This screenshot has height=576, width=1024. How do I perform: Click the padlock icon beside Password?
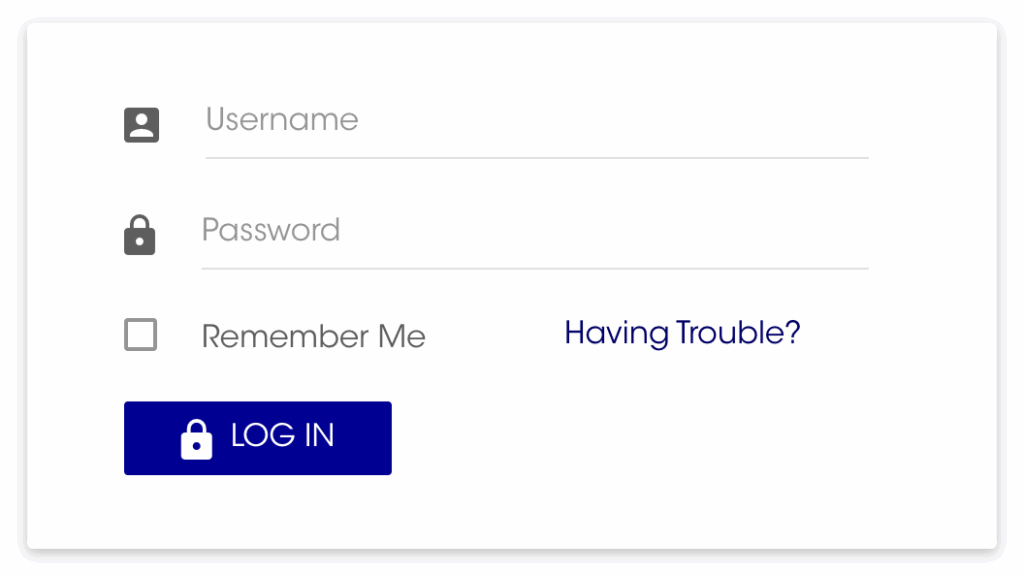[x=140, y=236]
